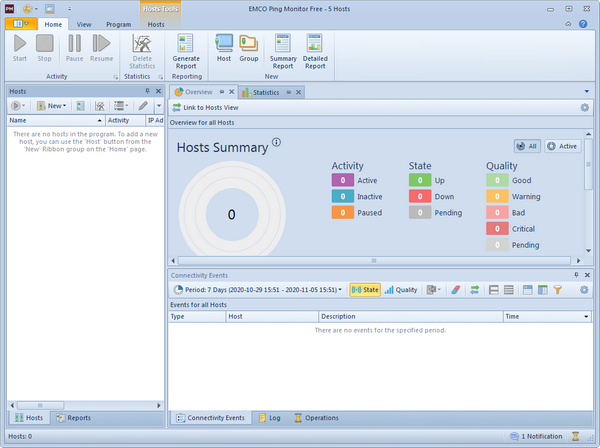The width and height of the screenshot is (600, 448).
Task: Click the eraser icon in events toolbar
Action: tap(454, 290)
